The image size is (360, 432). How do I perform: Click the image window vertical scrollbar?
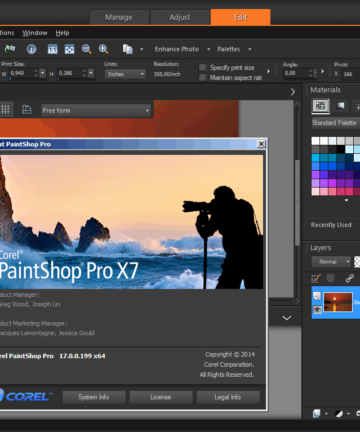coord(297,202)
